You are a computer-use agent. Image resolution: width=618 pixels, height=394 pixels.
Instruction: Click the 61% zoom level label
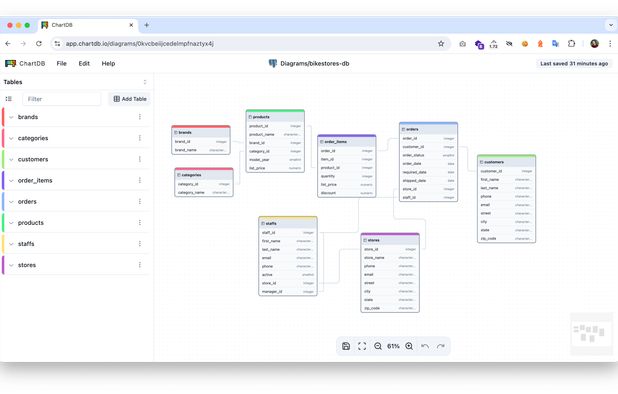(x=393, y=346)
